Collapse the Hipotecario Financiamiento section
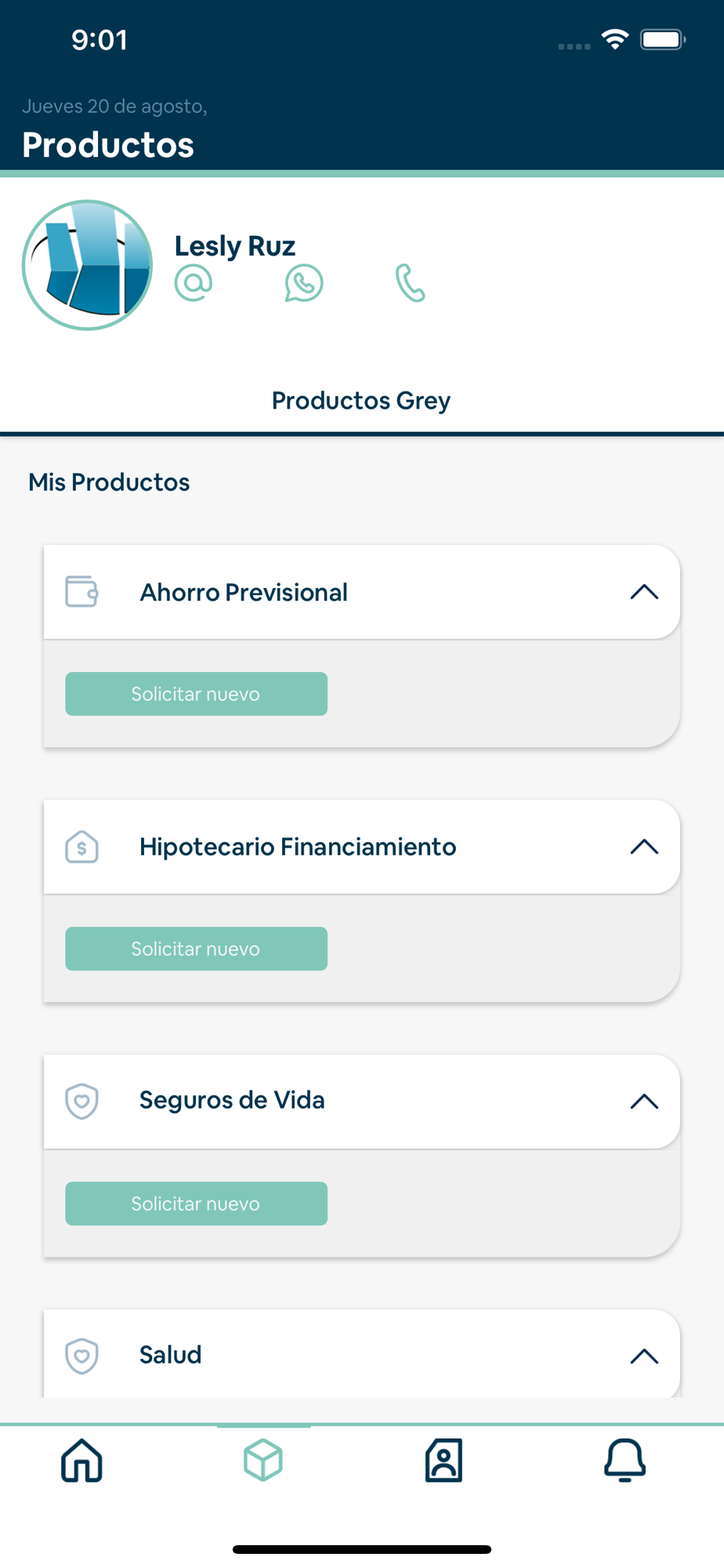 [644, 847]
